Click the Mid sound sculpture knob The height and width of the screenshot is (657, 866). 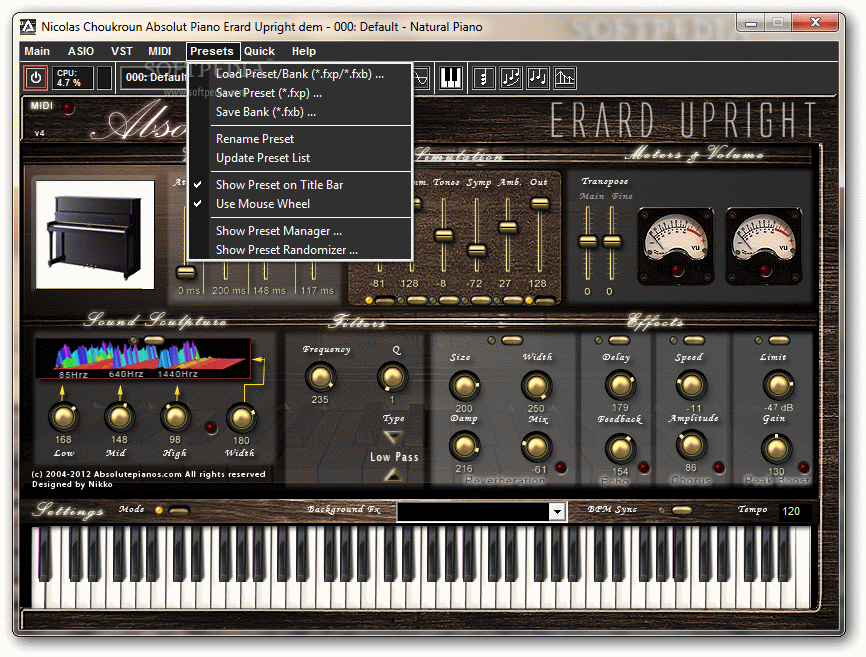click(119, 417)
